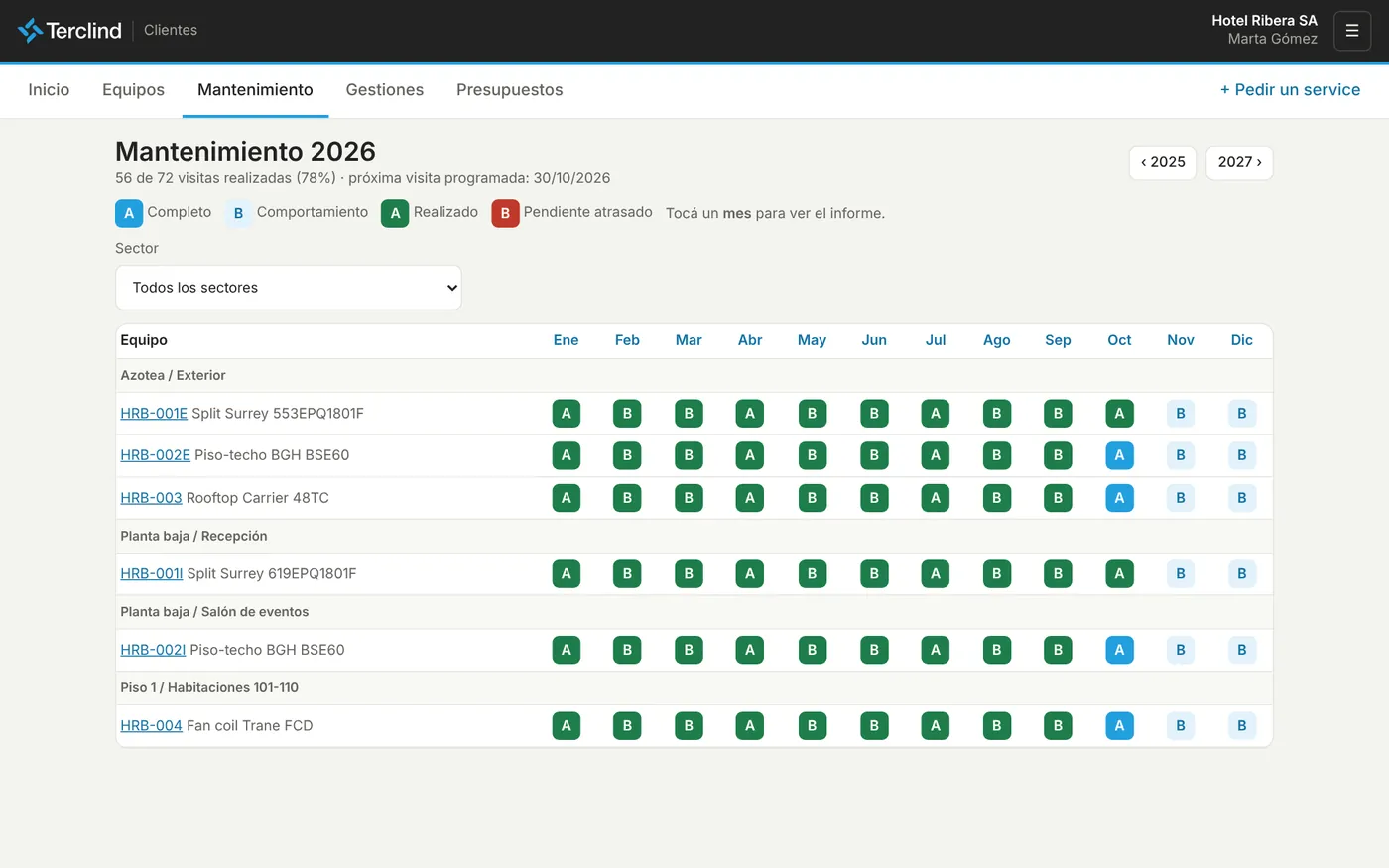Open December badge for HRB-004 Fan coil
Image resolution: width=1389 pixels, height=868 pixels.
tap(1241, 726)
